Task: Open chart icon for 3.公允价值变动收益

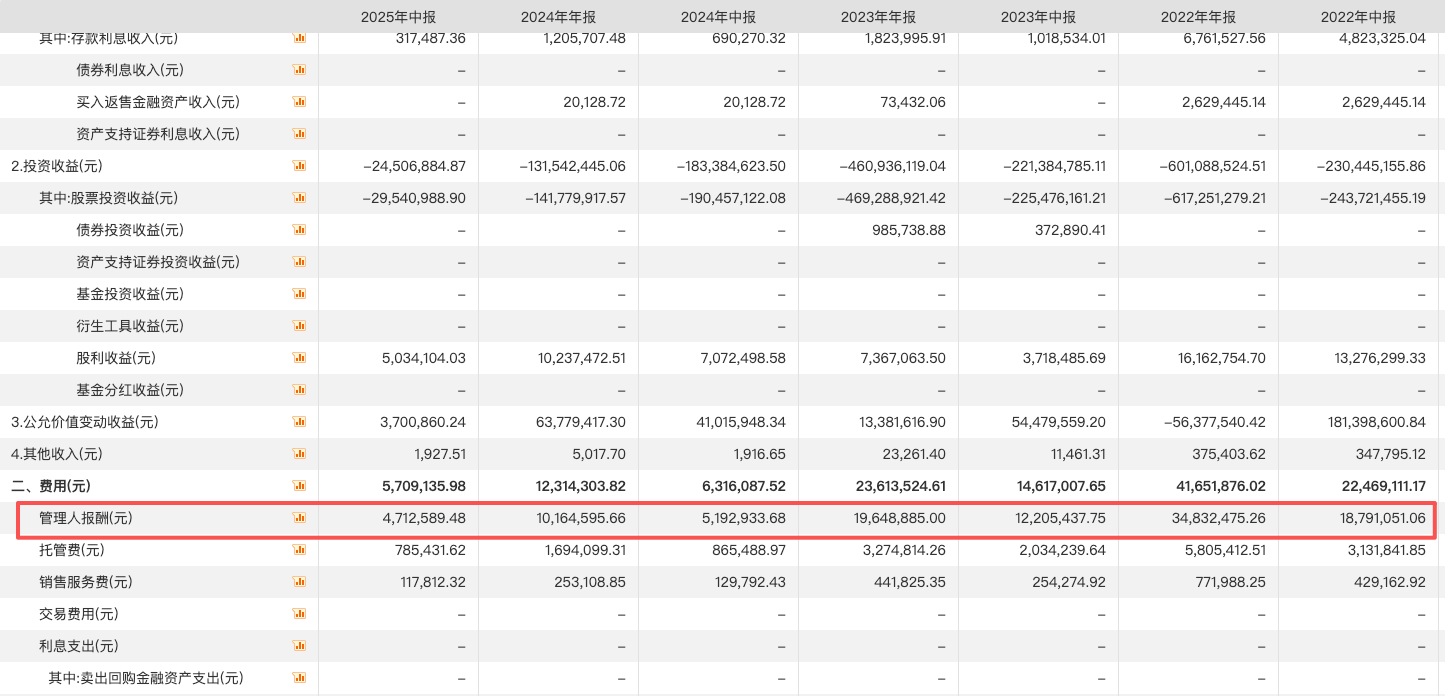Action: (x=299, y=422)
